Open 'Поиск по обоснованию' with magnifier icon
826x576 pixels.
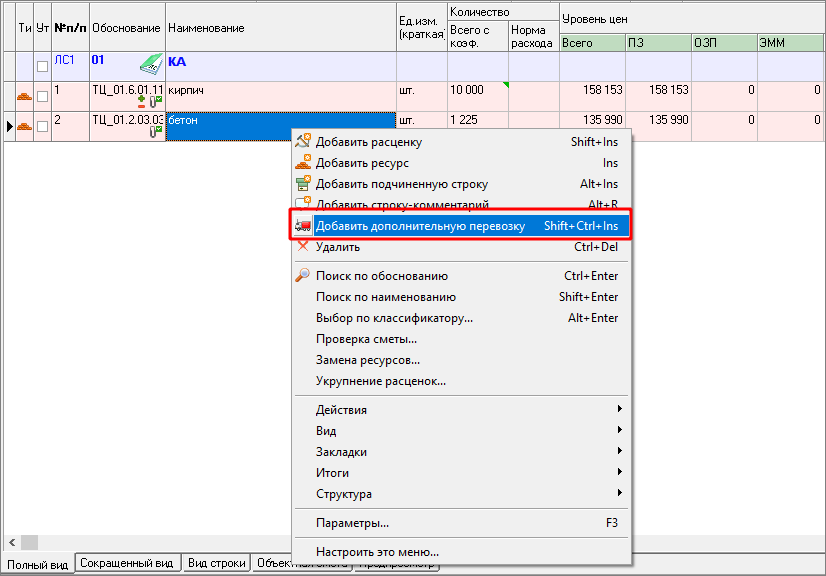tap(381, 276)
